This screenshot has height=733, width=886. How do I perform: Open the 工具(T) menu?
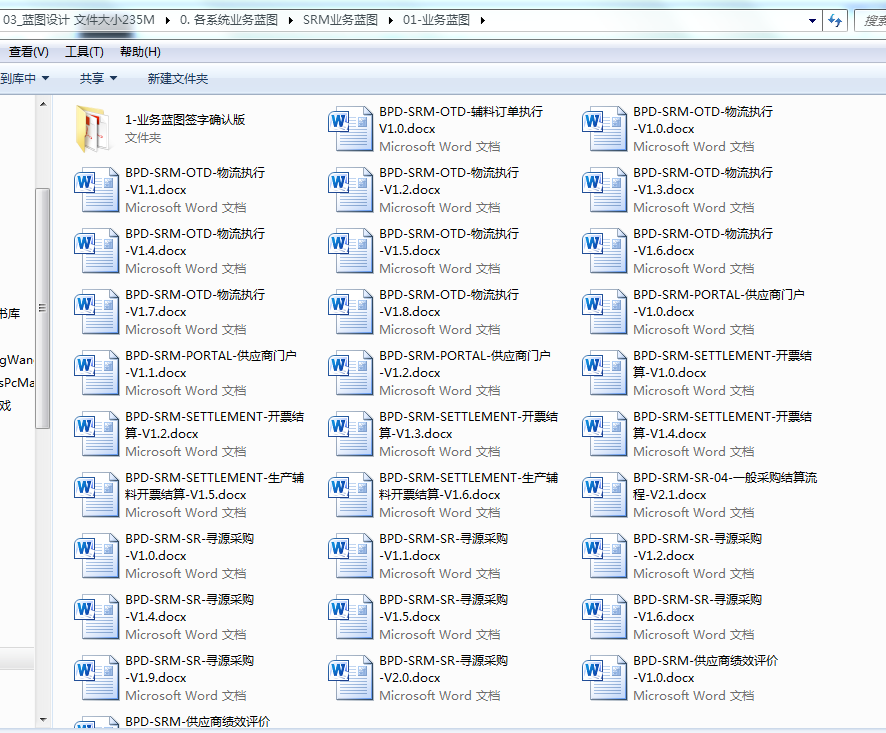[84, 52]
